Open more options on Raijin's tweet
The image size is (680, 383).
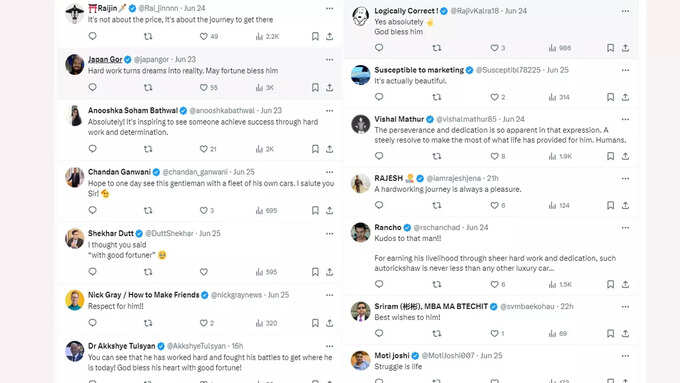[330, 9]
